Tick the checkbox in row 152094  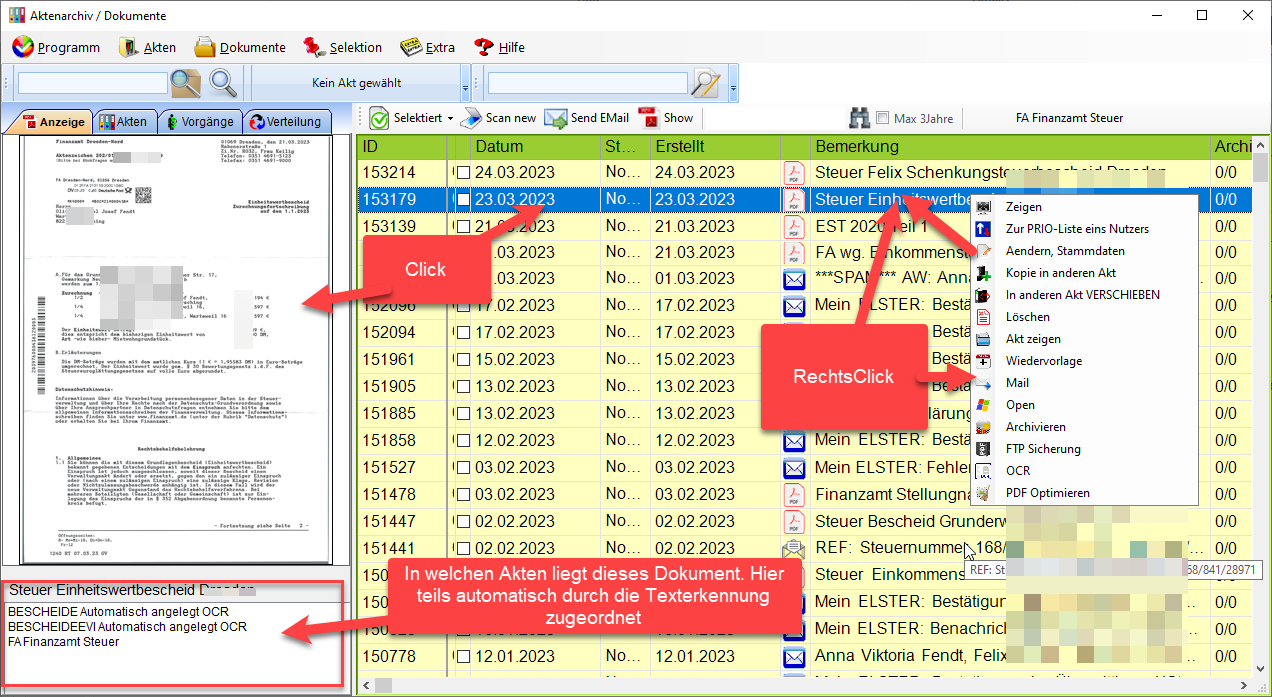(x=463, y=333)
